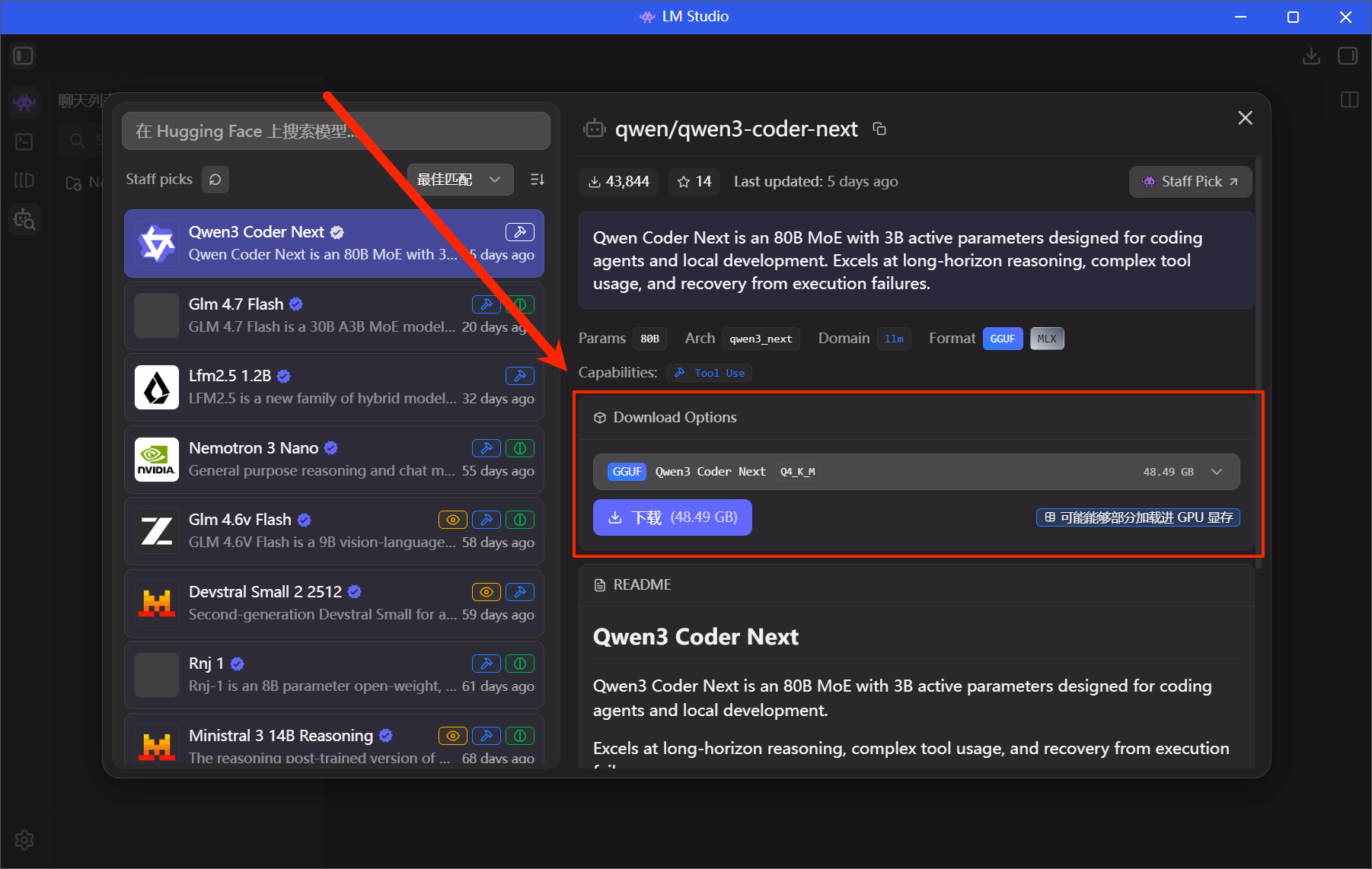1372x869 pixels.
Task: Open the My Models icon in sidebar
Action: [x=24, y=180]
